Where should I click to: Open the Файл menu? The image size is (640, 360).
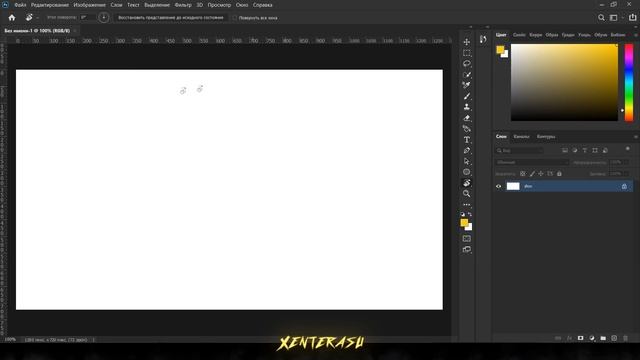pyautogui.click(x=20, y=5)
